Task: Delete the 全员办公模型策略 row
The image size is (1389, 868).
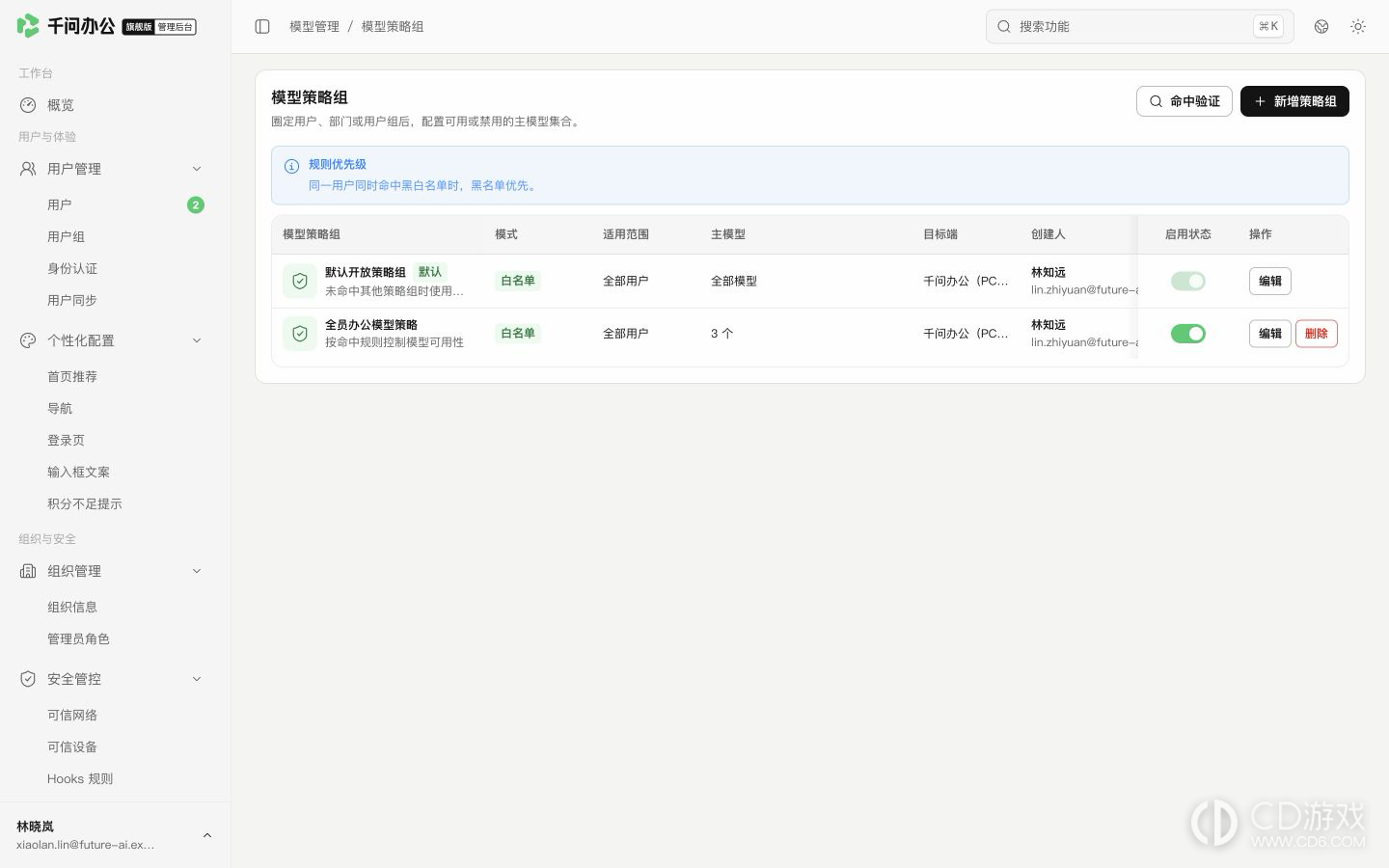Action: [x=1317, y=334]
